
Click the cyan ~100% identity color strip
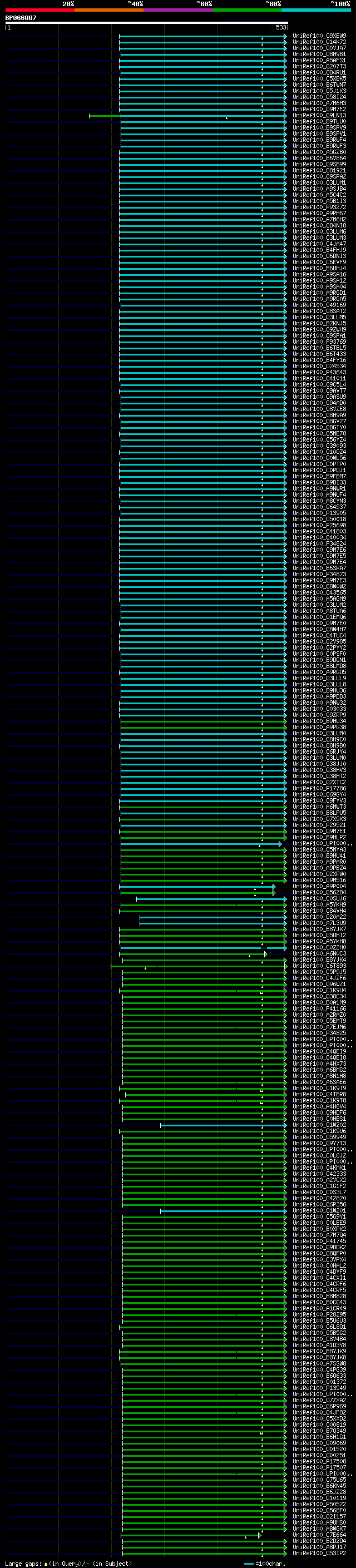pyautogui.click(x=316, y=10)
